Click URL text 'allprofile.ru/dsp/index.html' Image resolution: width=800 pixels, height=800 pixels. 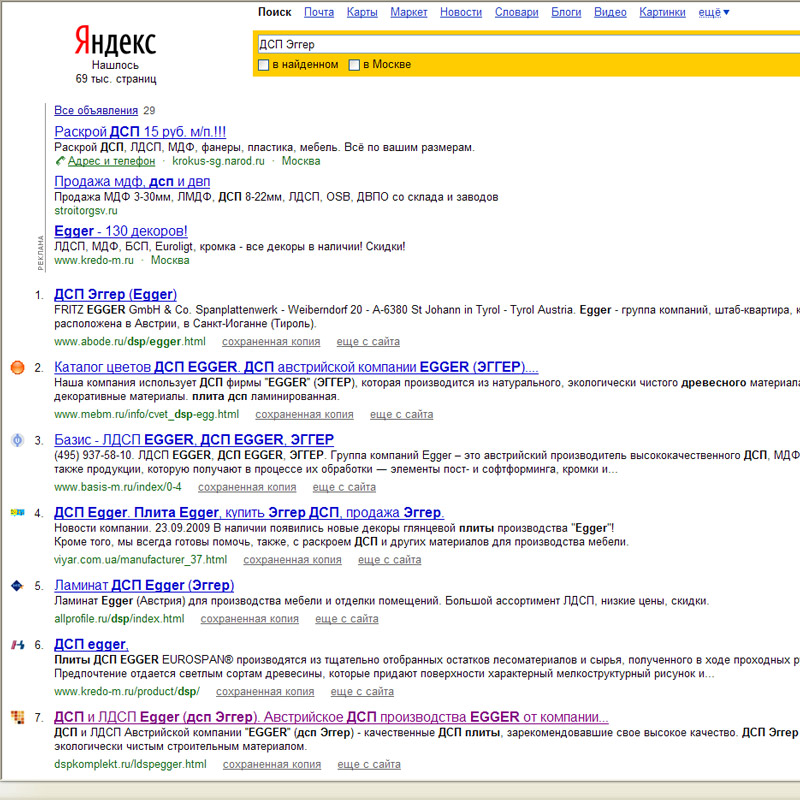tap(119, 619)
